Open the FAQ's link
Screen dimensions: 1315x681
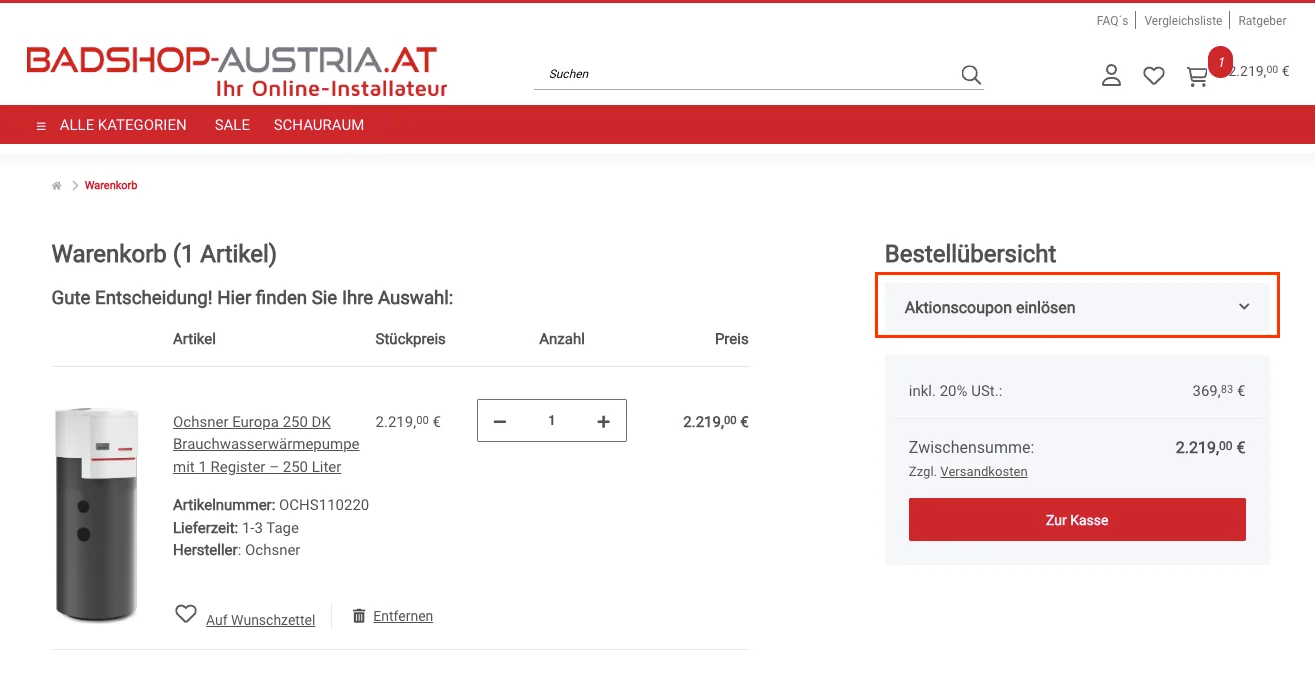1112,21
